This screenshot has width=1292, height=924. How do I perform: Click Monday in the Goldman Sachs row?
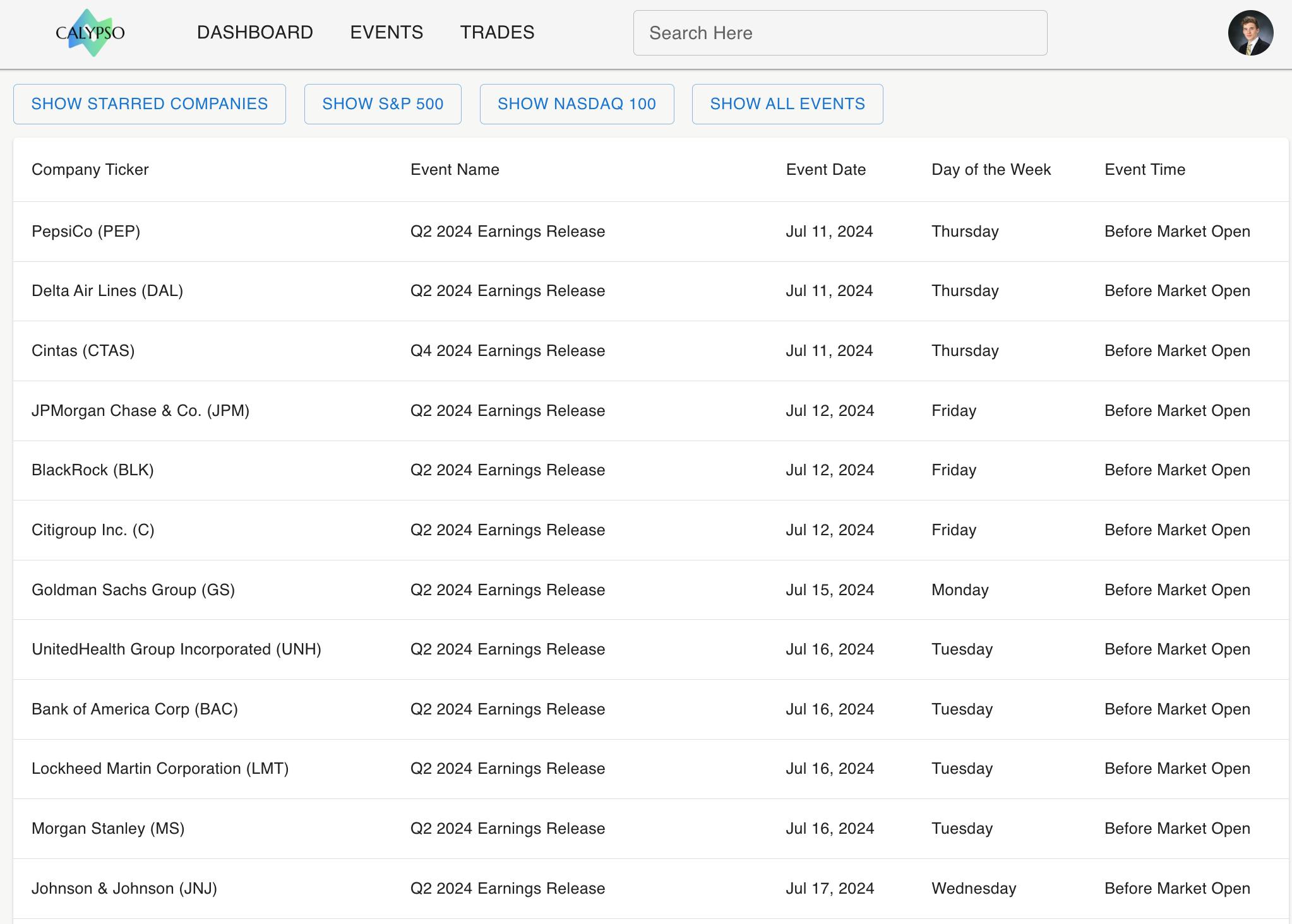pos(960,590)
